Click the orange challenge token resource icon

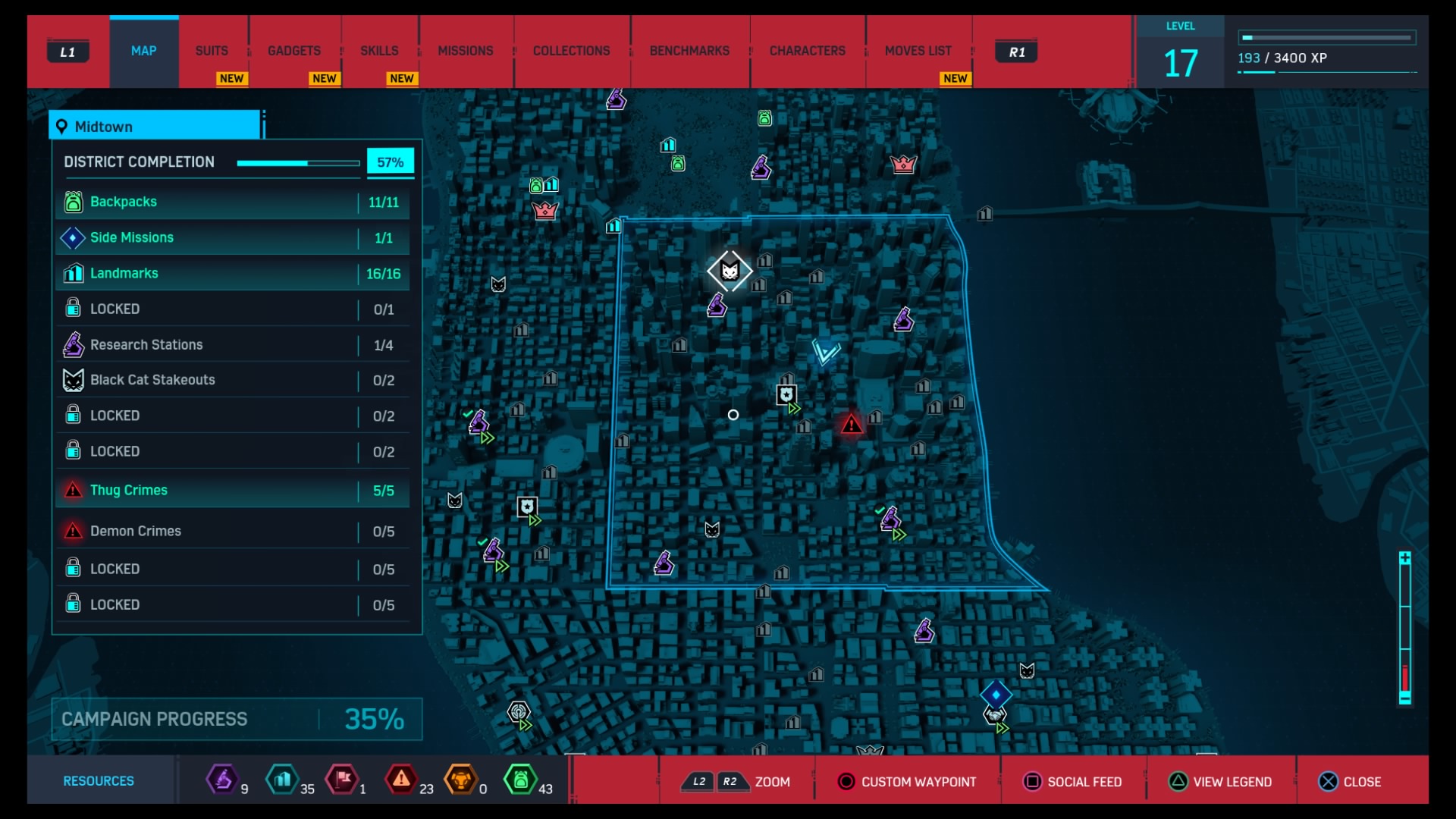(460, 779)
